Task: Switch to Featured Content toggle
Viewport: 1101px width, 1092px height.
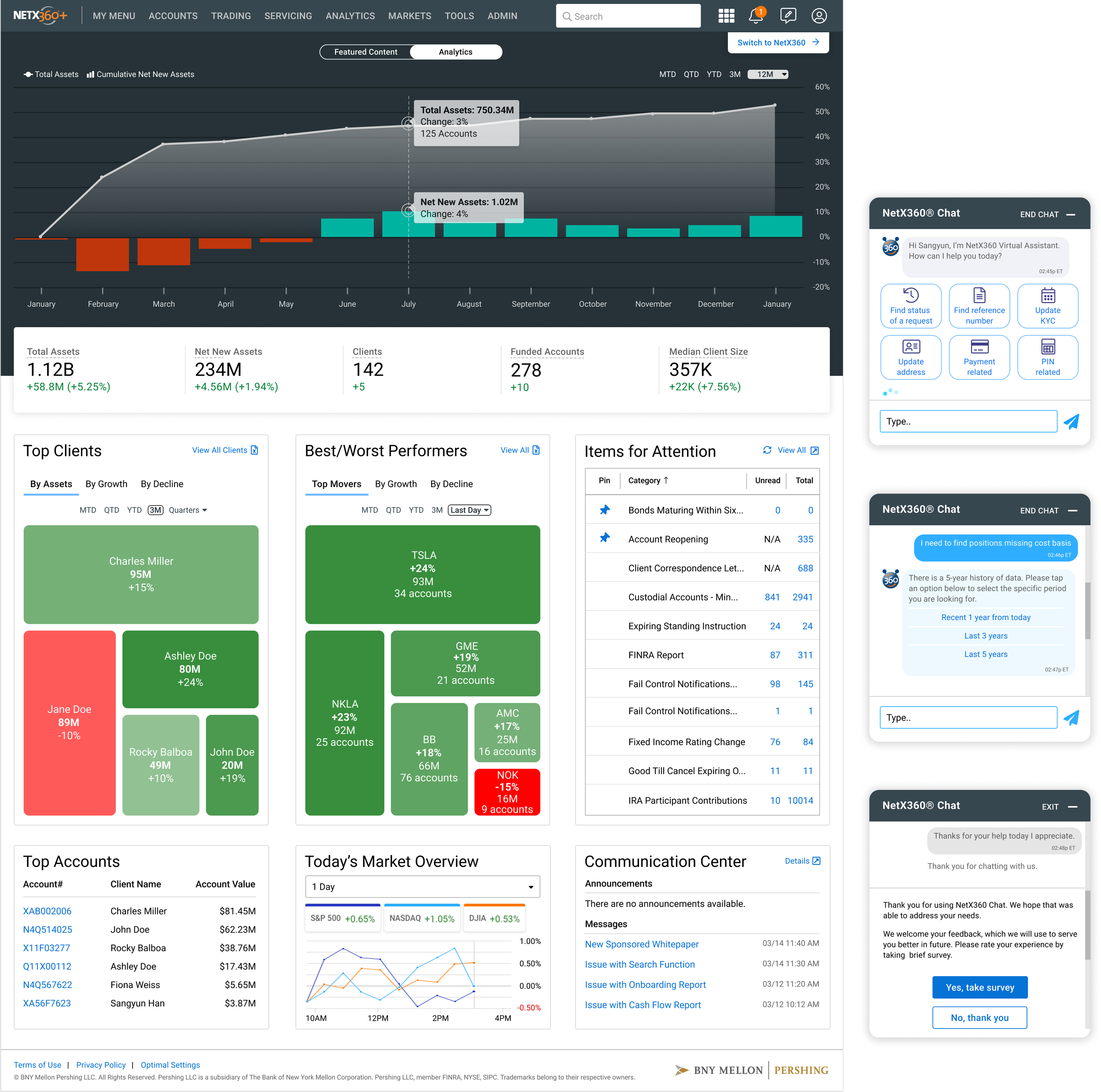Action: click(365, 52)
